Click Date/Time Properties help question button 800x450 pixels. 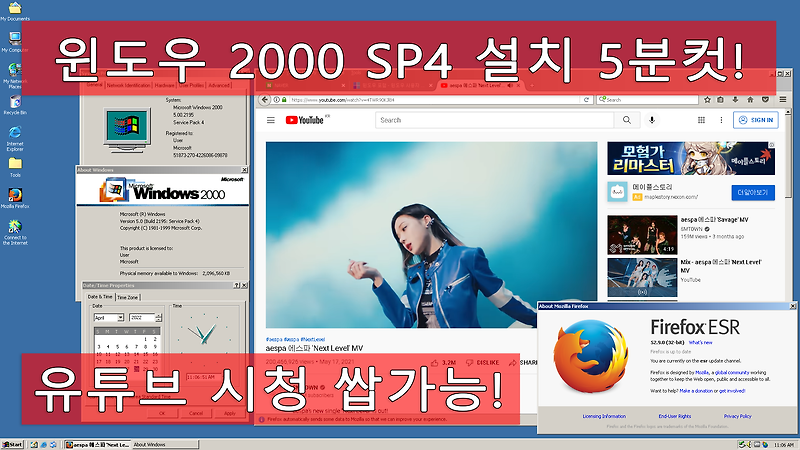pos(237,286)
